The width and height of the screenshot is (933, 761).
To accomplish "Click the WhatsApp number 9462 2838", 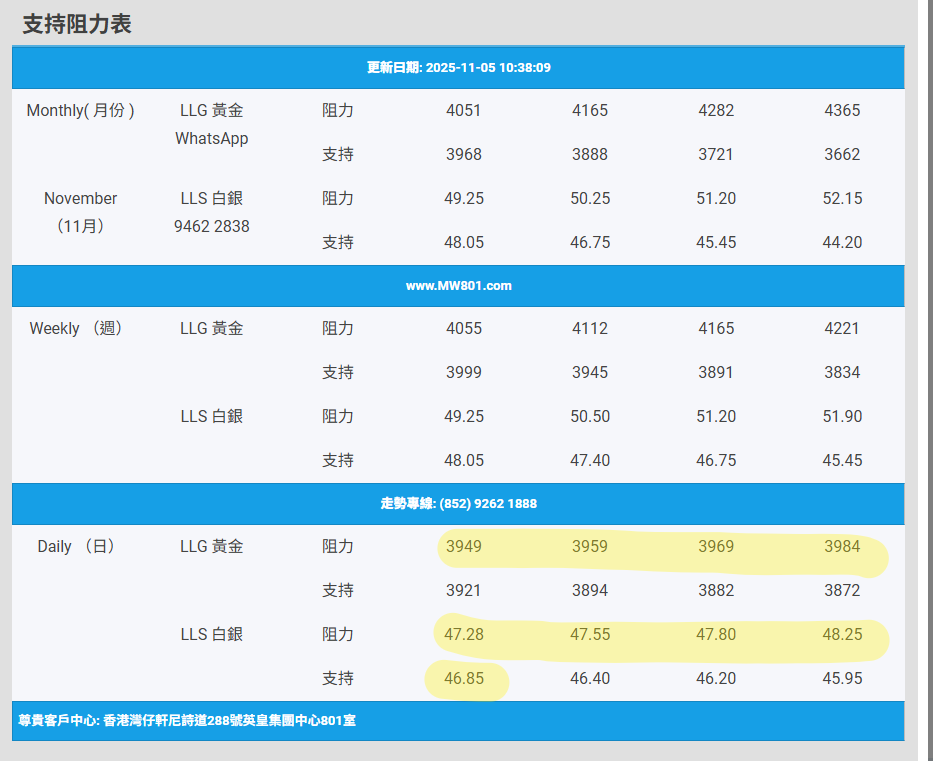I will tap(211, 227).
